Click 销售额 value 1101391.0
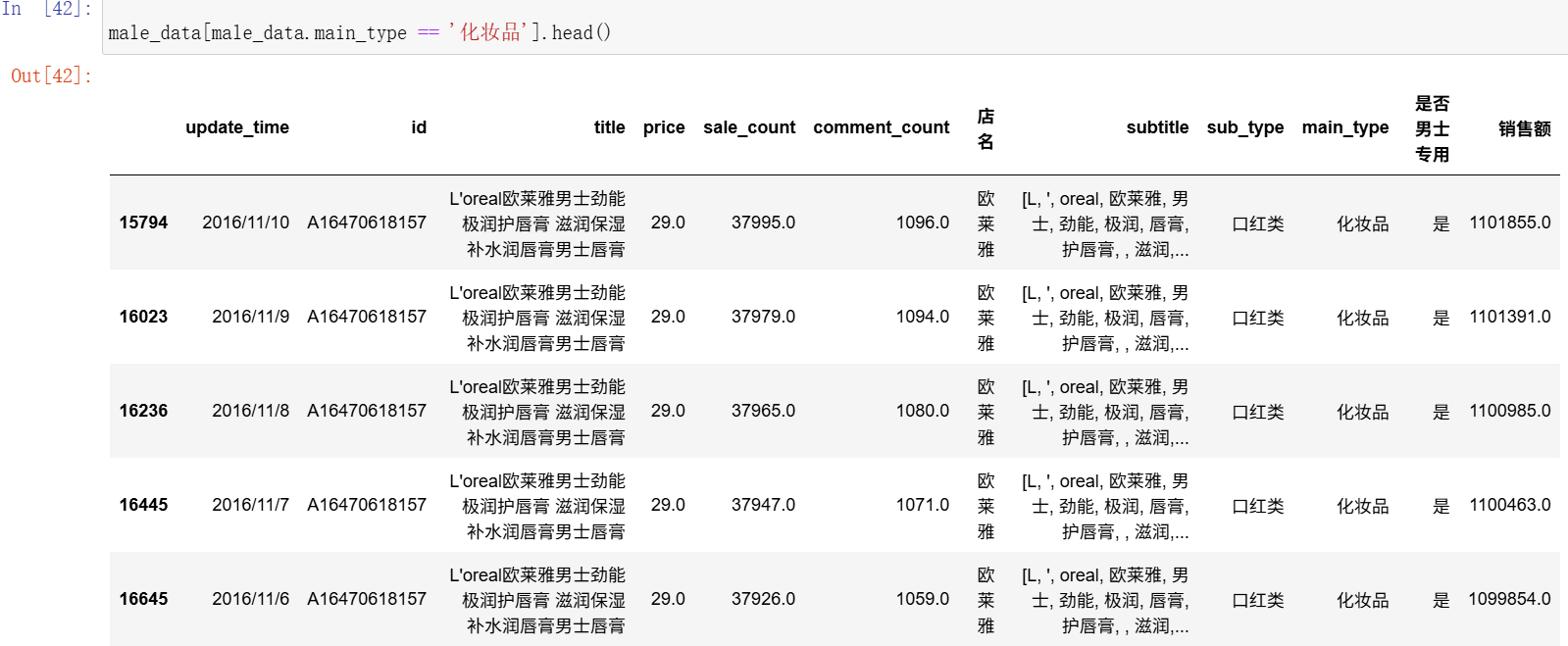The width and height of the screenshot is (1568, 646). coord(1510,317)
